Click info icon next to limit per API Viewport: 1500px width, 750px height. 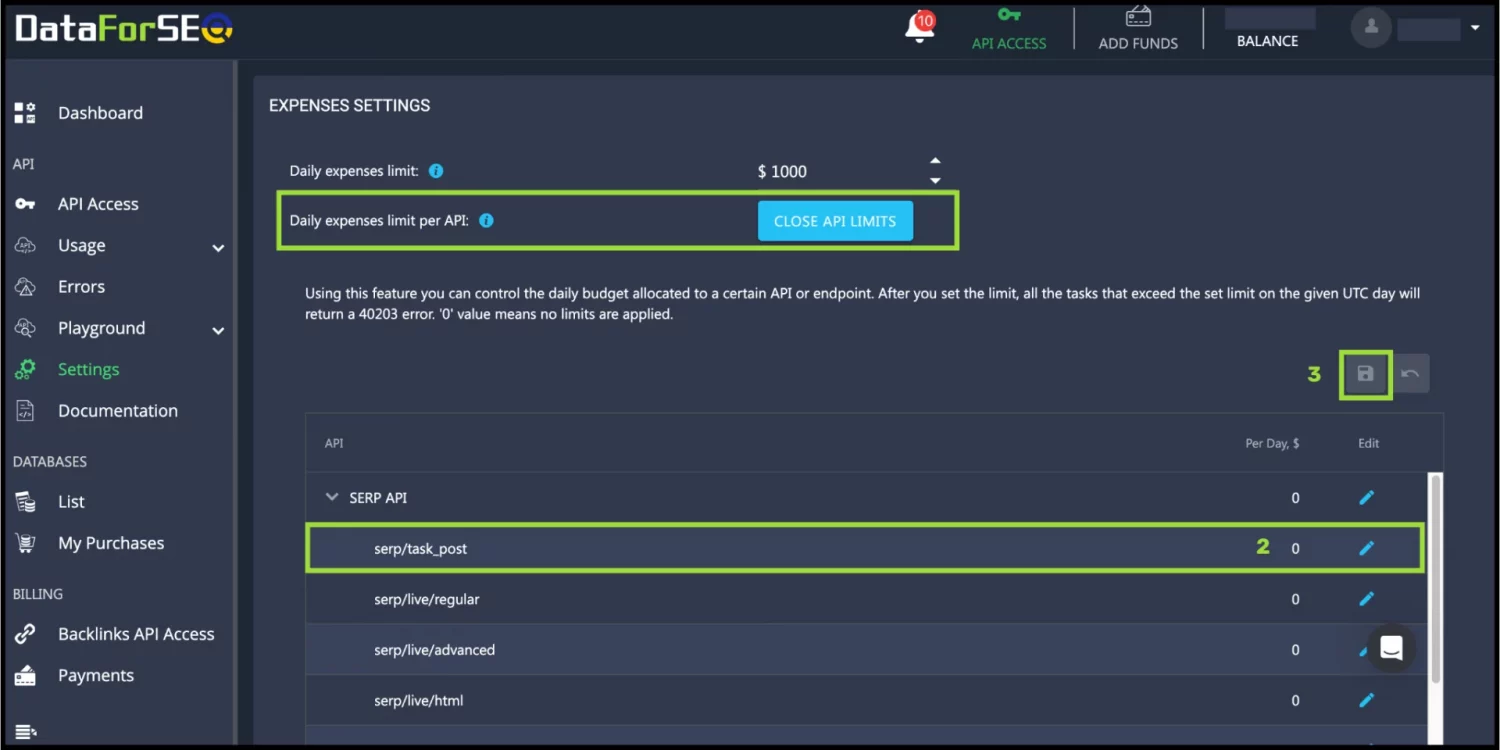pyautogui.click(x=486, y=220)
